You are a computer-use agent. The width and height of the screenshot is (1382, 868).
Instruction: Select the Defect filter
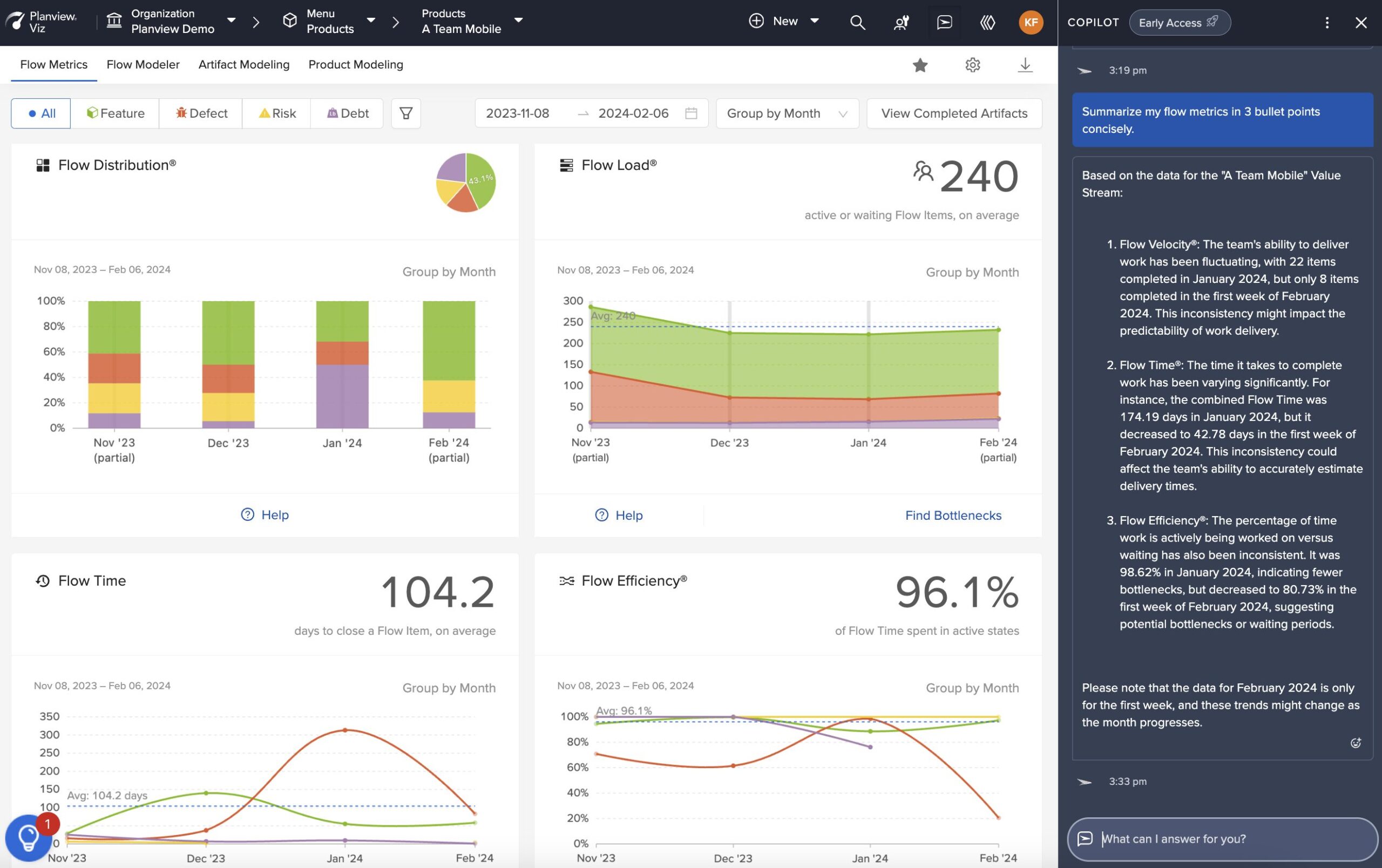(201, 113)
